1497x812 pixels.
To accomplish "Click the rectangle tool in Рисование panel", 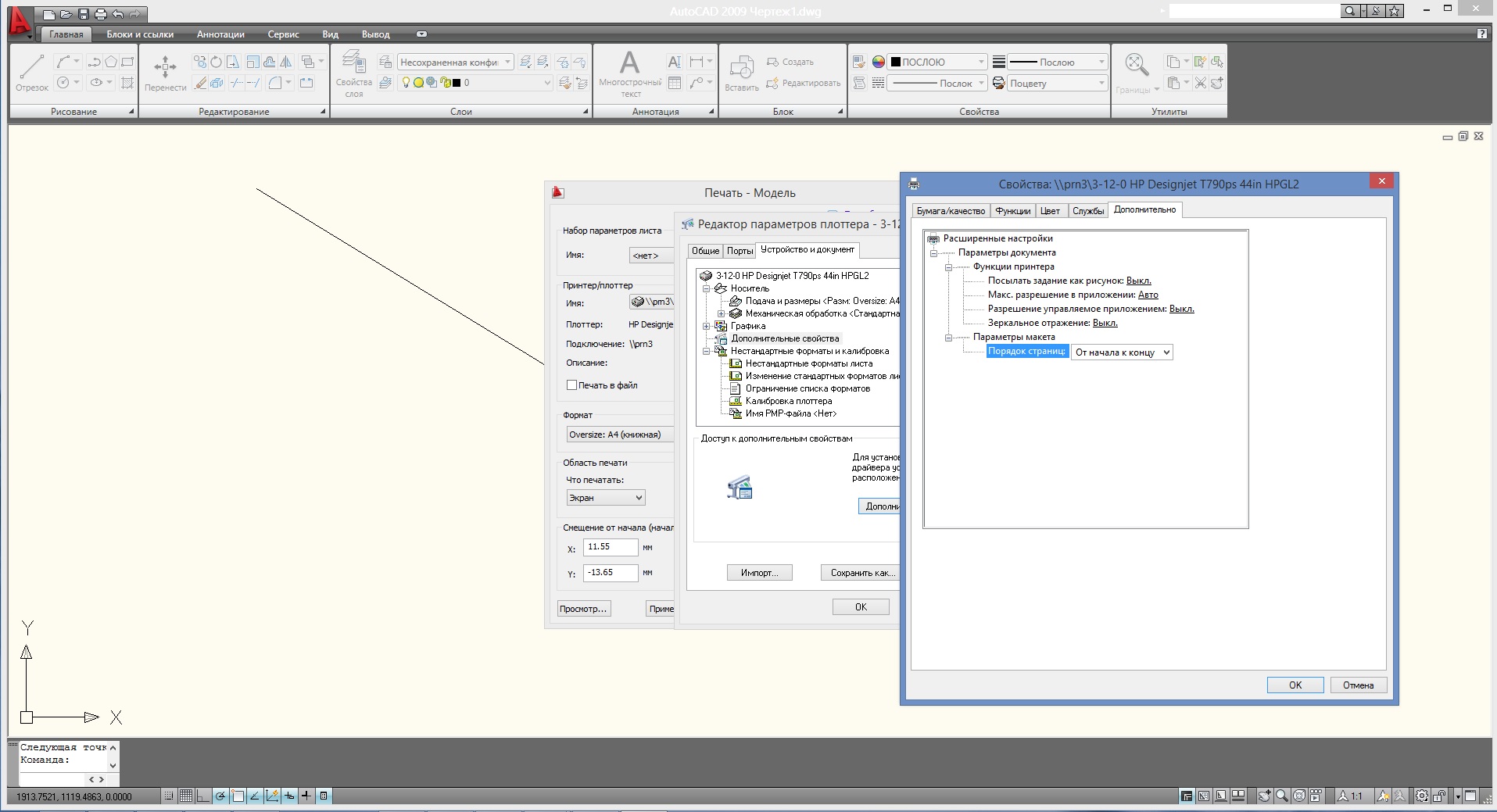I will pos(127,62).
